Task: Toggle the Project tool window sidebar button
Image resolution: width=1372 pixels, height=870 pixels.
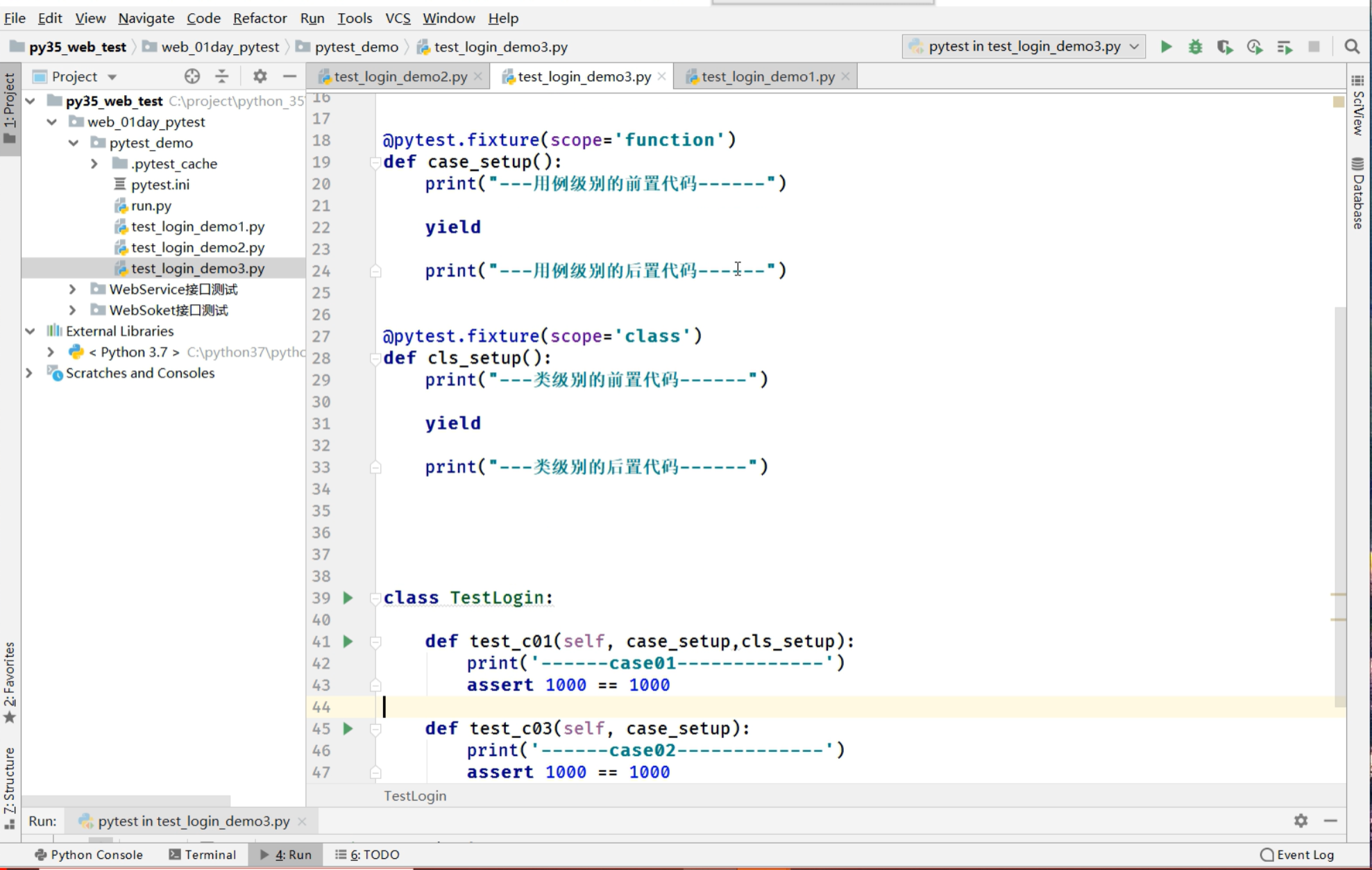Action: [x=10, y=108]
